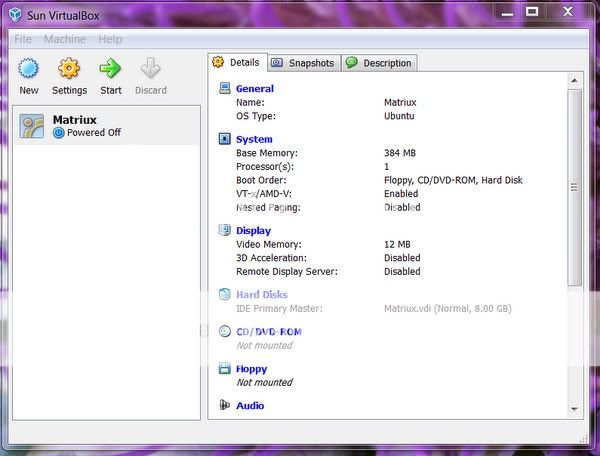Screen dimensions: 600x456
Task: Open the Machine menu
Action: (65, 39)
